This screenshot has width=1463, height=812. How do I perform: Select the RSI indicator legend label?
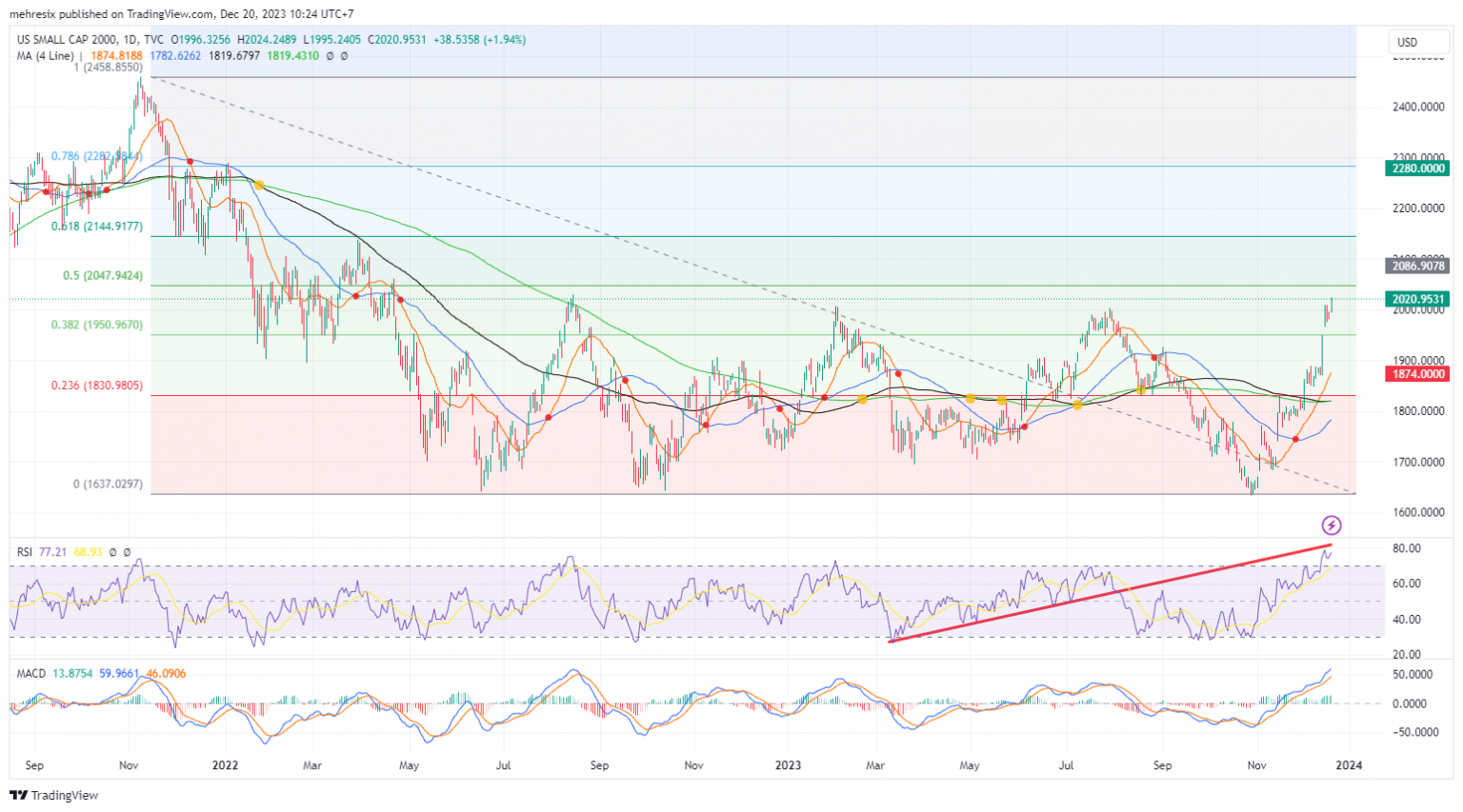(25, 552)
